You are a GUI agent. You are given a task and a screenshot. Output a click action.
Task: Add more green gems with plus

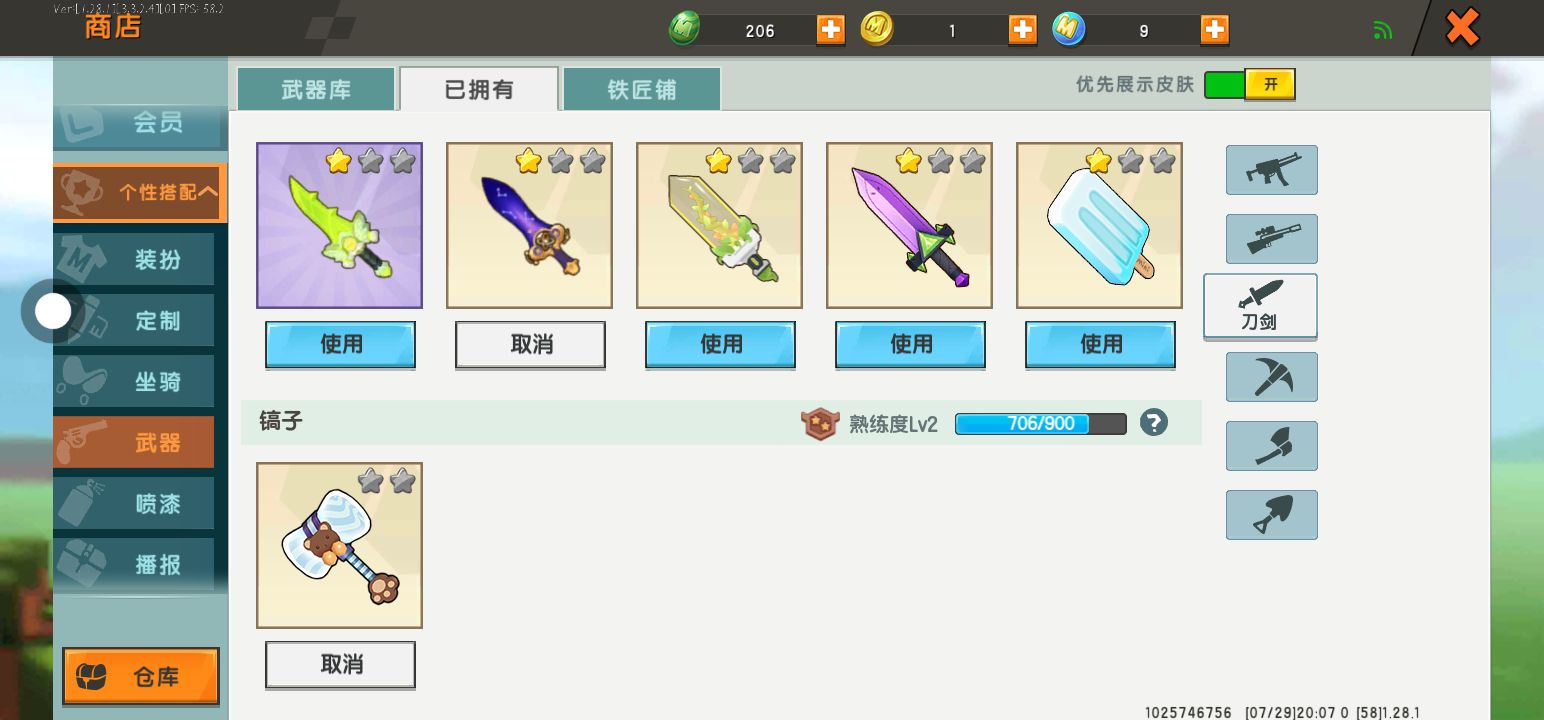830,30
